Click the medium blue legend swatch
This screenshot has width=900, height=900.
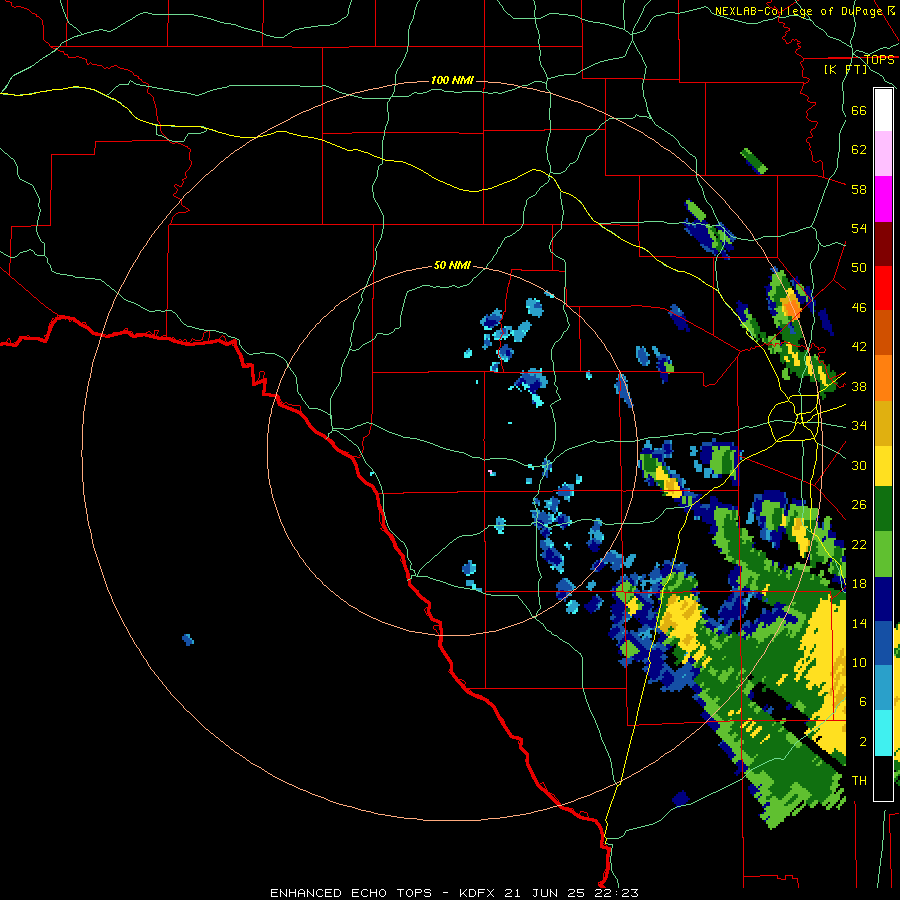pos(883,643)
